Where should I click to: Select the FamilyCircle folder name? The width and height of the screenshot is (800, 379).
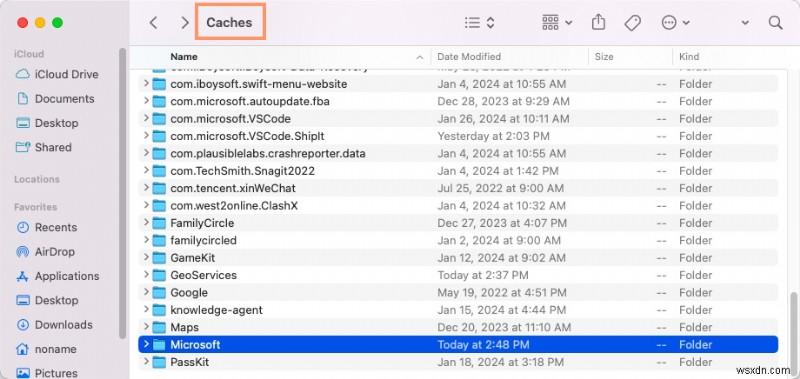point(202,223)
